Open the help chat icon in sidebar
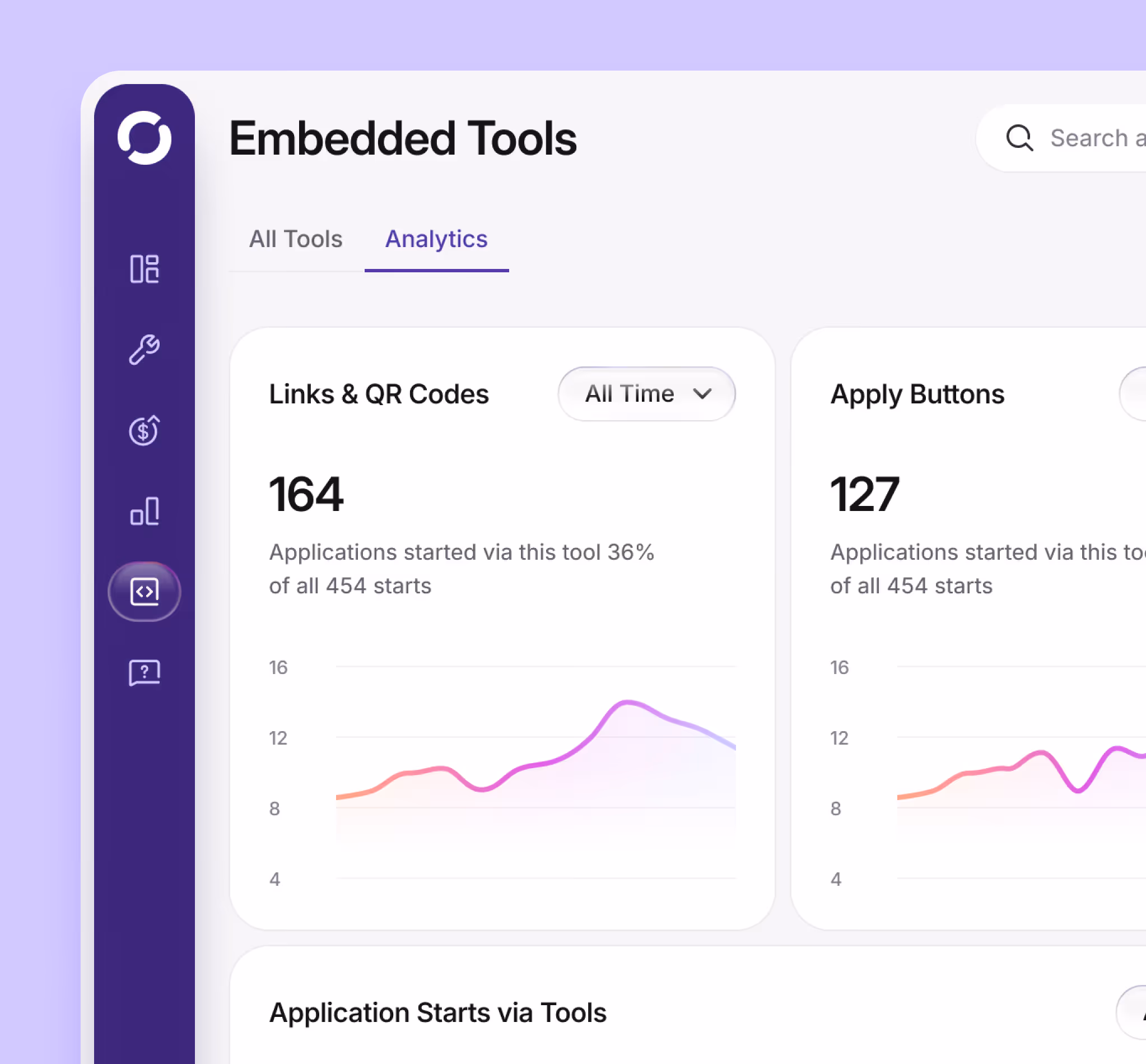Screen dimensions: 1146x1064 pyautogui.click(x=145, y=672)
